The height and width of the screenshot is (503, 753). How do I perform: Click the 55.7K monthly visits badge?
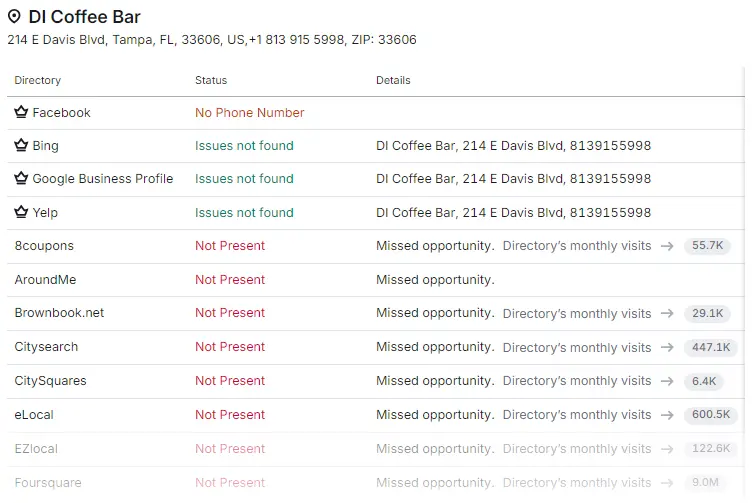[707, 245]
